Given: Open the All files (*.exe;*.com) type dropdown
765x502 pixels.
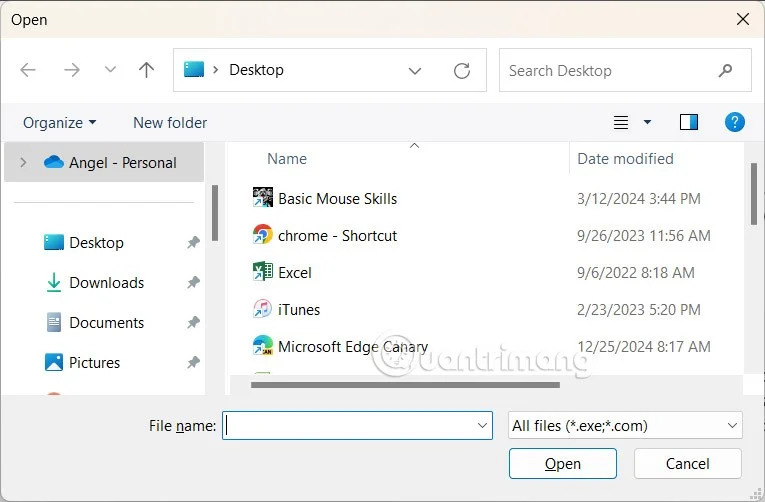Looking at the screenshot, I should [625, 425].
